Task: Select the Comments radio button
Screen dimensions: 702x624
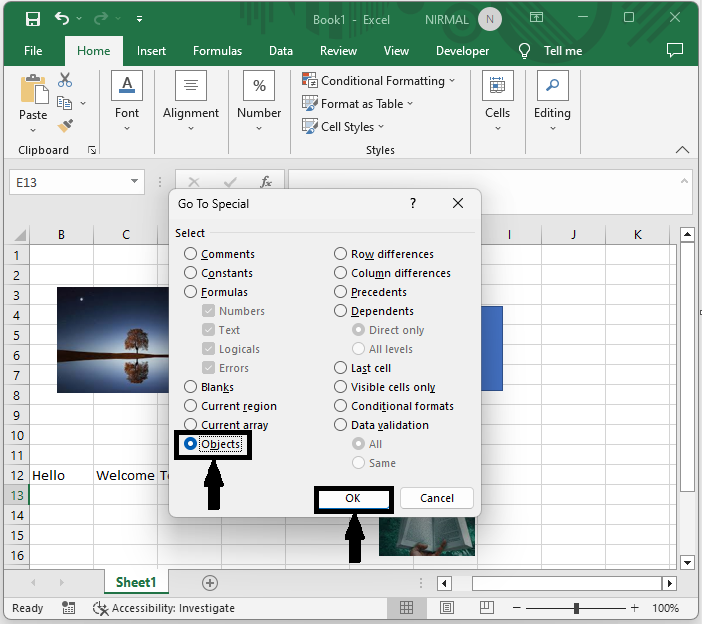Action: pyautogui.click(x=191, y=254)
